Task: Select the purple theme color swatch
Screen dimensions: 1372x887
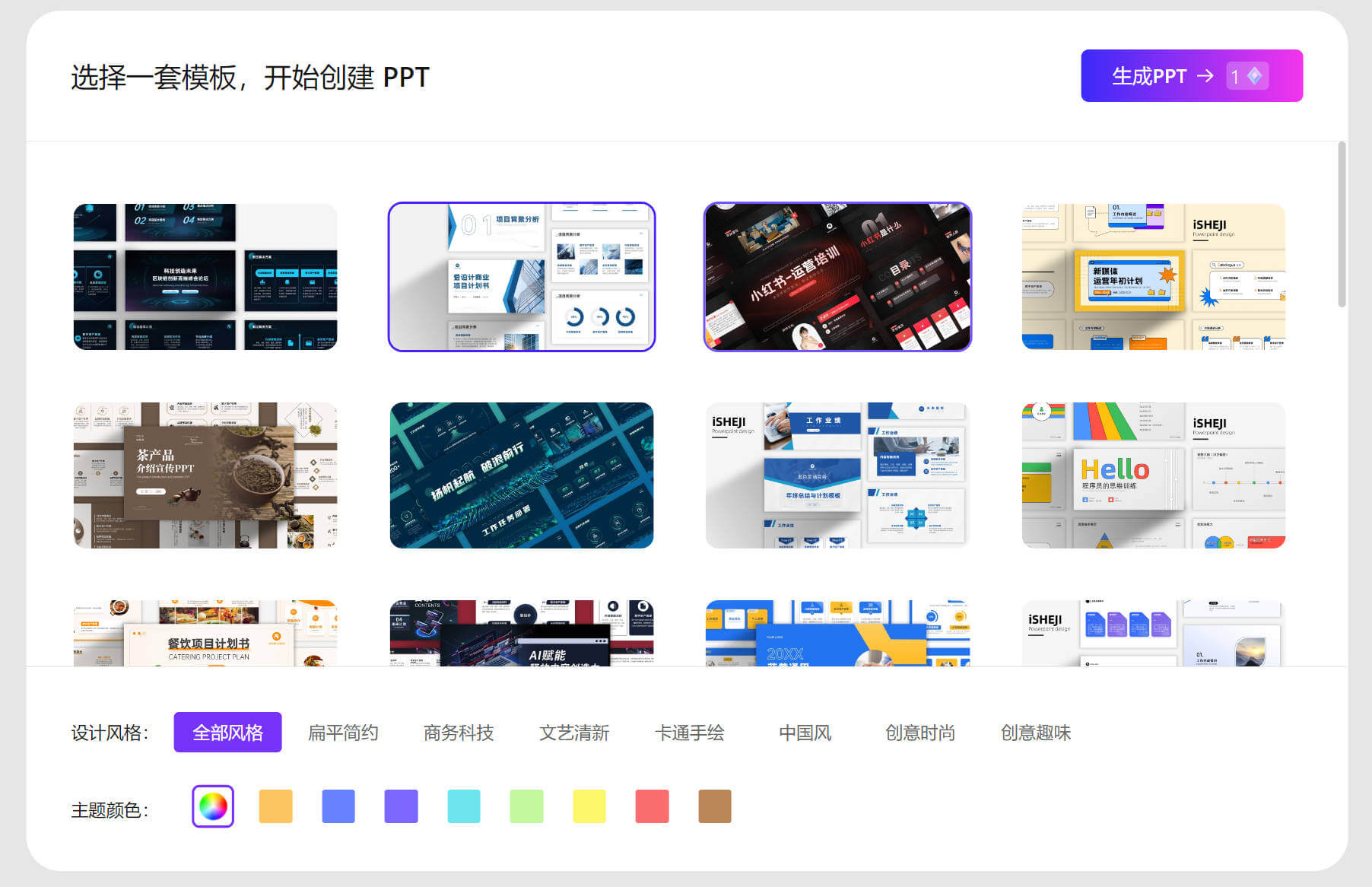Action: [x=401, y=806]
